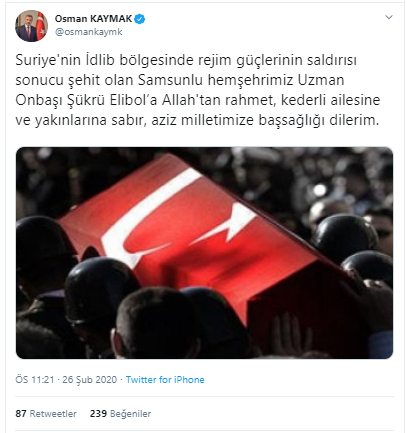Open the Twitter for iPhone link
This screenshot has height=433, width=407.
165,380
